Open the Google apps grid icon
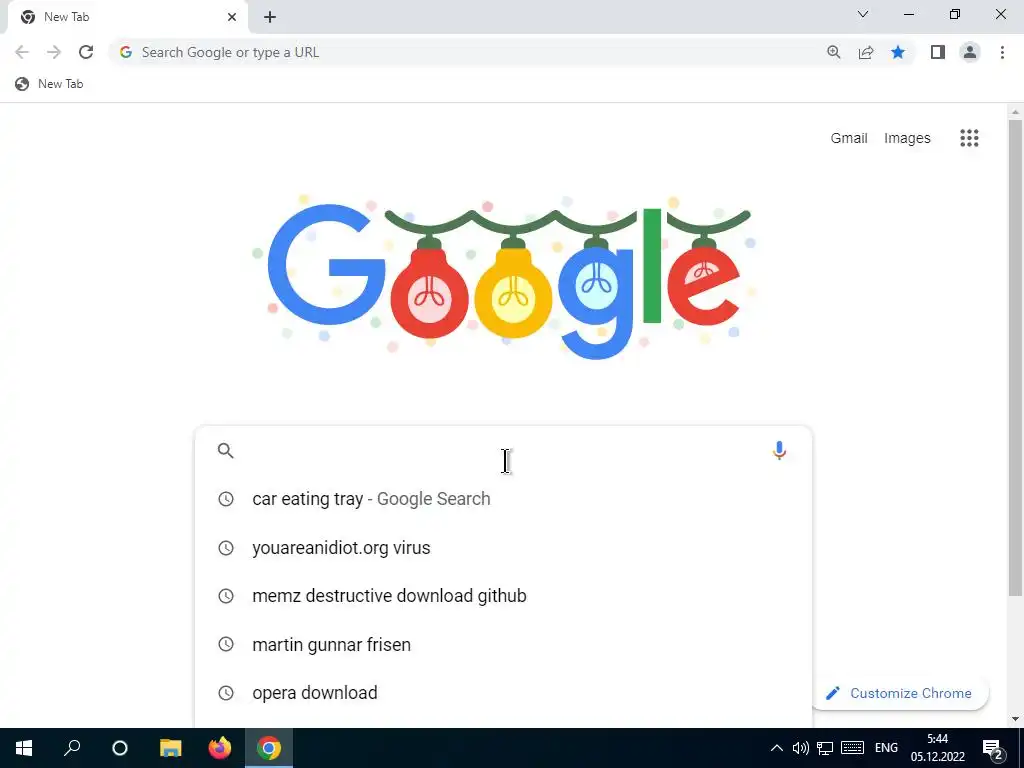The width and height of the screenshot is (1024, 768). tap(969, 138)
